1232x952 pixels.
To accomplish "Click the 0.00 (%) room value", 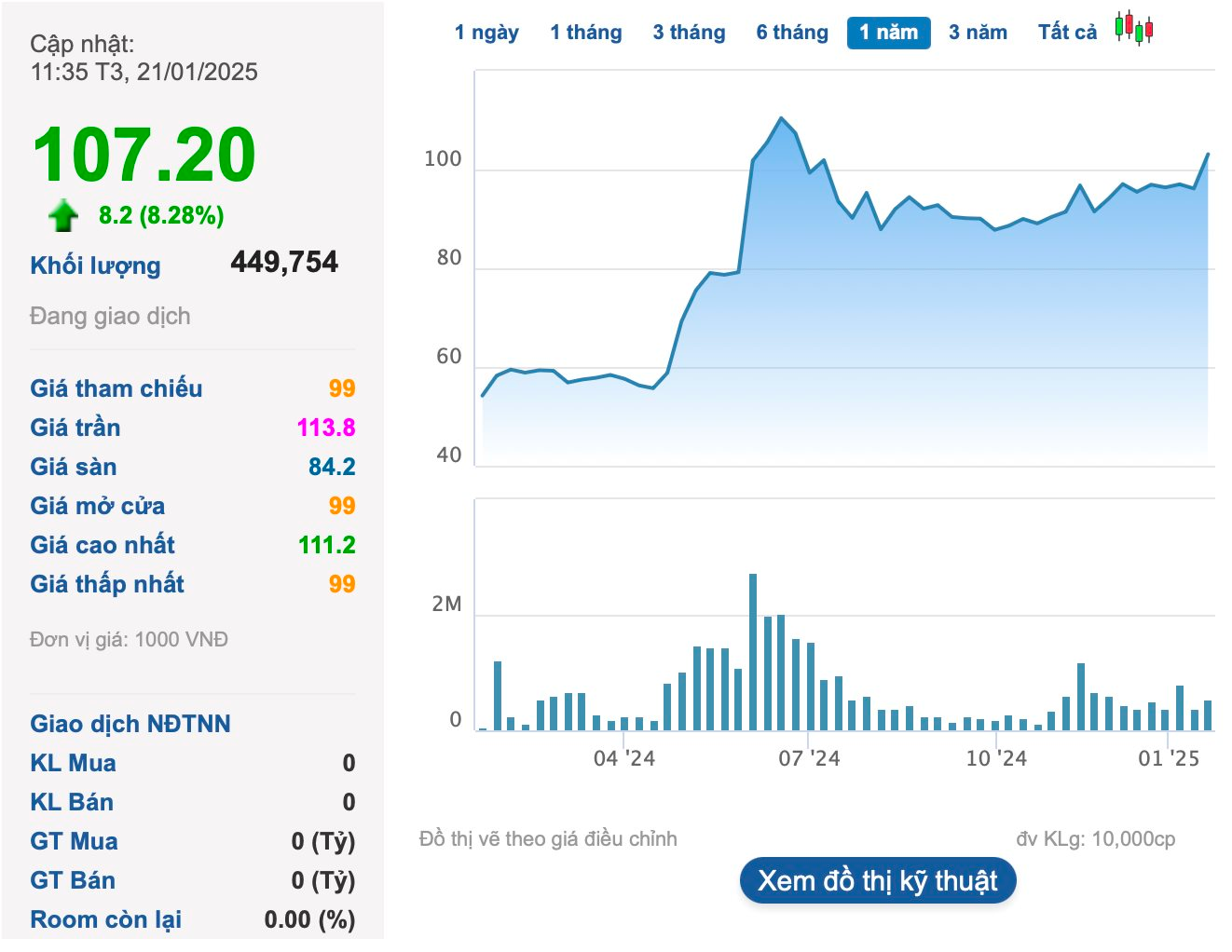I will pyautogui.click(x=309, y=920).
